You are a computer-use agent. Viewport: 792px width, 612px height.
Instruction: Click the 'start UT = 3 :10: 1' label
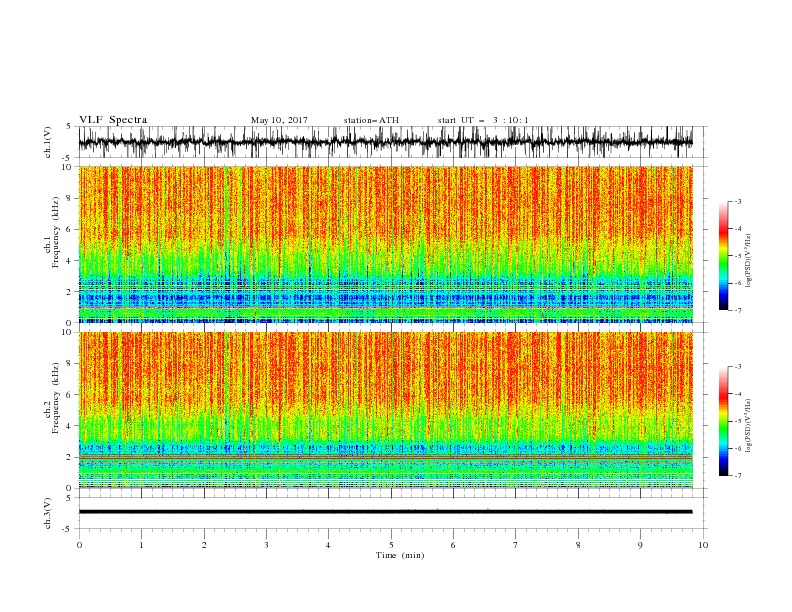pyautogui.click(x=483, y=120)
